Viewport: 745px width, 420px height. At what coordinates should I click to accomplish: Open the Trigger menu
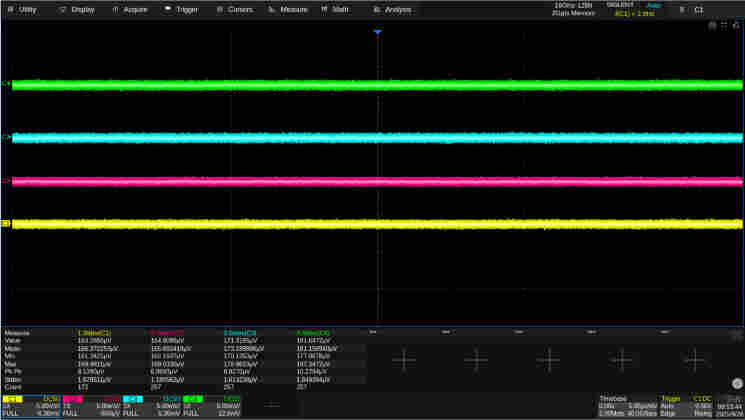tap(181, 9)
